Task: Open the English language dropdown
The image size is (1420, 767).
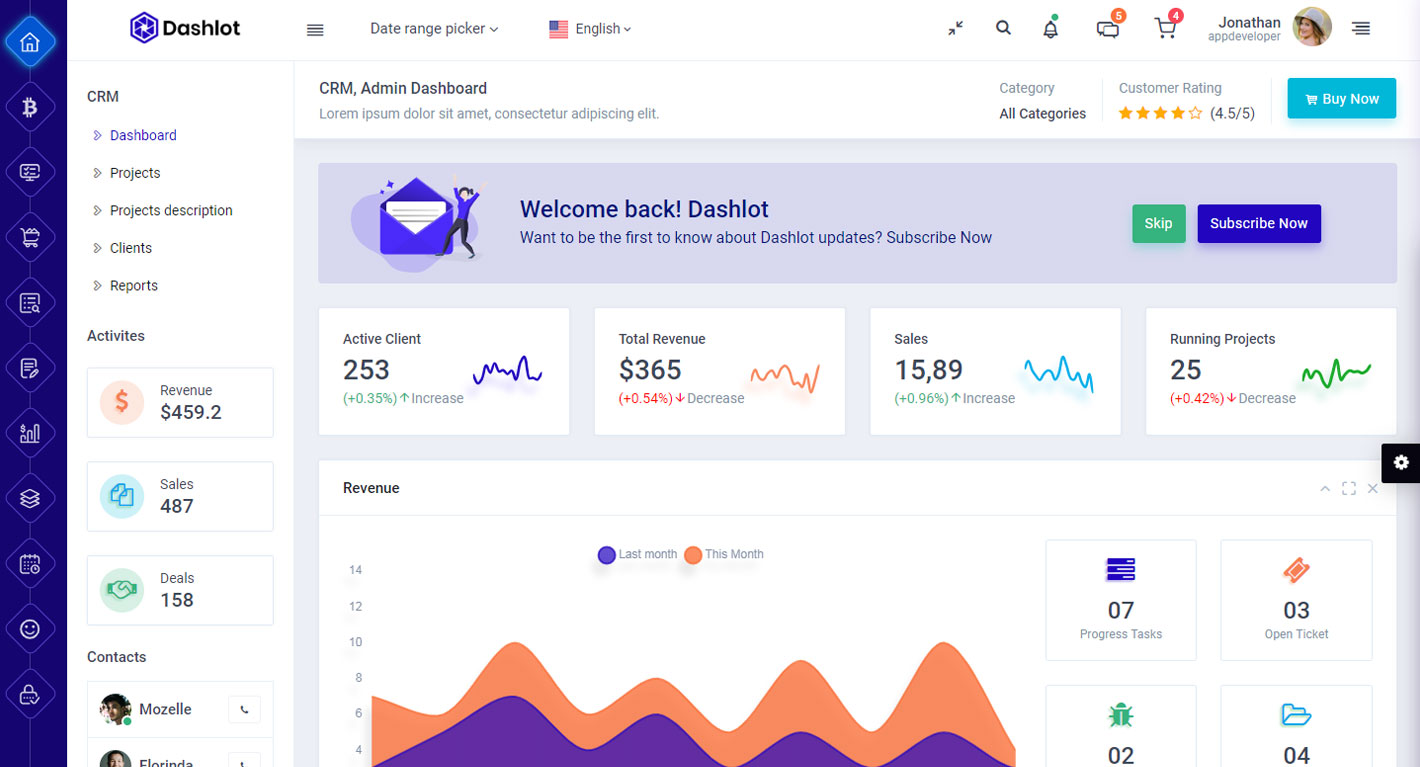Action: point(590,29)
